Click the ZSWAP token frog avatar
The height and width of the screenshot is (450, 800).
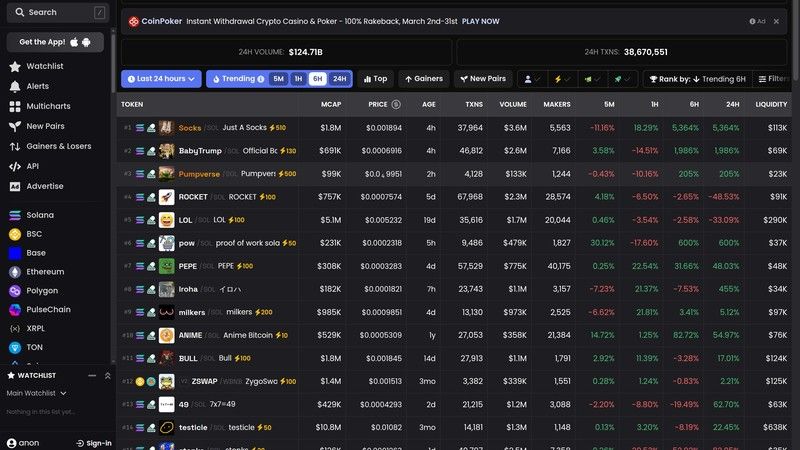[x=166, y=382]
